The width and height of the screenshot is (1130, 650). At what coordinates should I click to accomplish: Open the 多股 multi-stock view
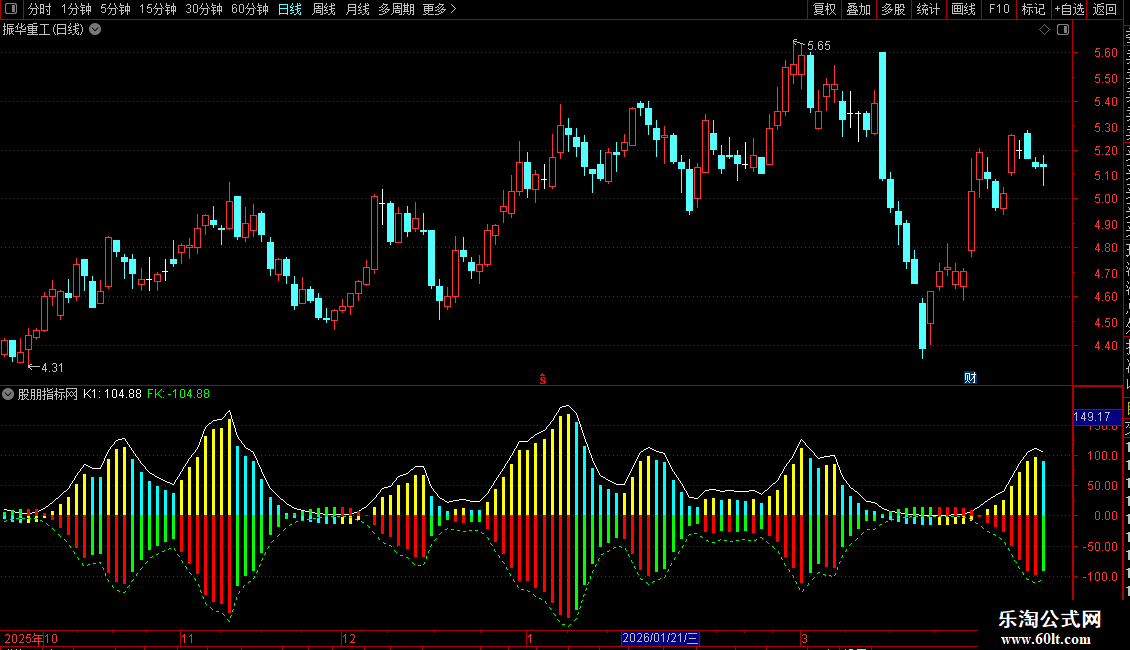tap(894, 9)
